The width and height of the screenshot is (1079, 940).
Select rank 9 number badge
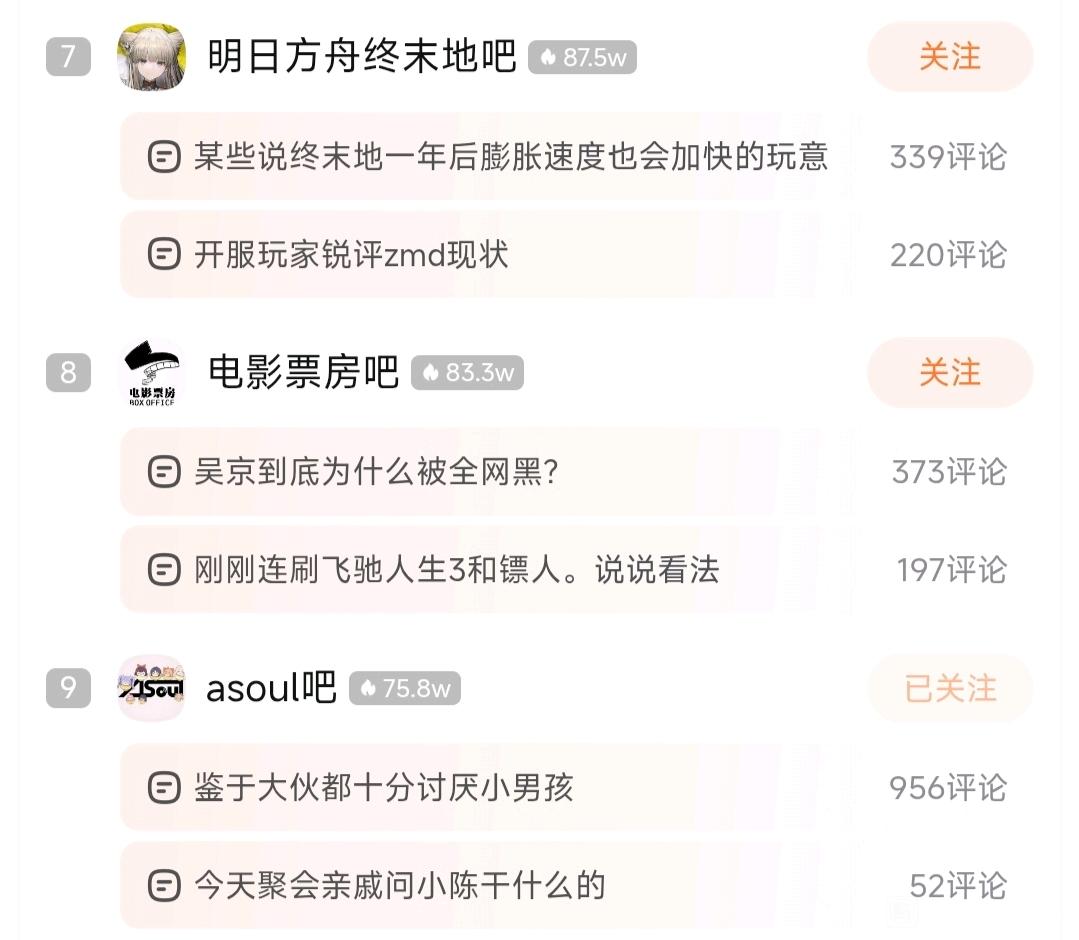point(68,688)
